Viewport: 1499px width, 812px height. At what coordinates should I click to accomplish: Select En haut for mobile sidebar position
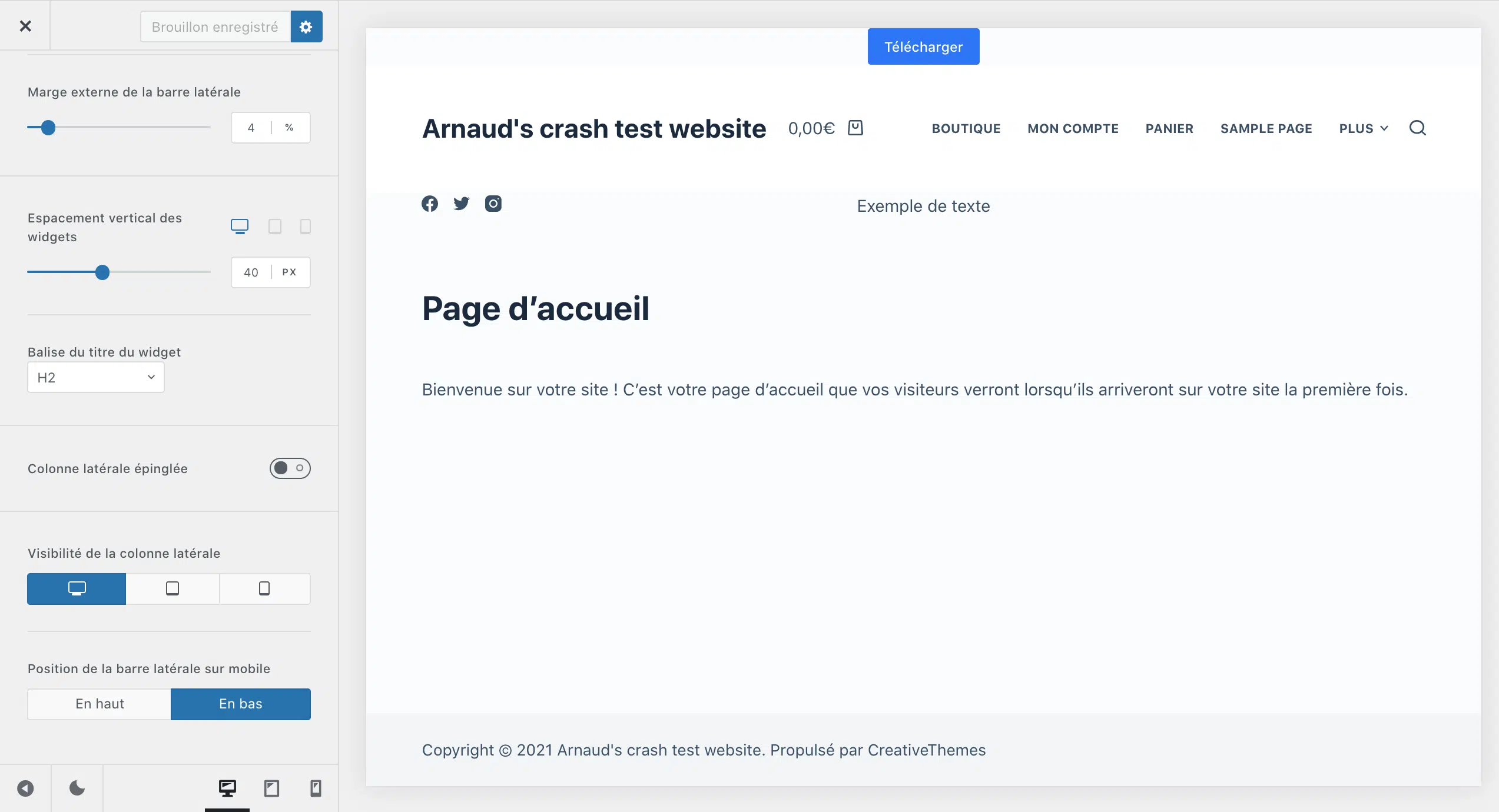coord(100,704)
